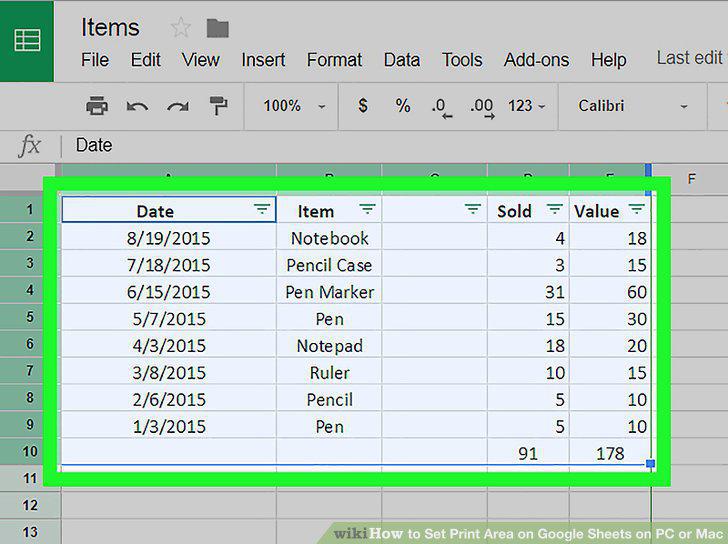
Task: Increase decimal places
Action: 482,108
